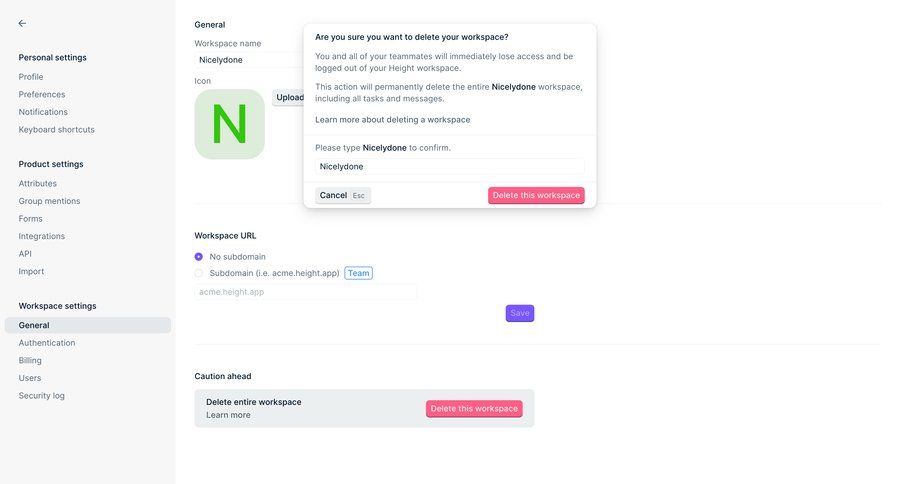This screenshot has height=484, width=900.
Task: Click the green N workspace icon
Action: (x=229, y=124)
